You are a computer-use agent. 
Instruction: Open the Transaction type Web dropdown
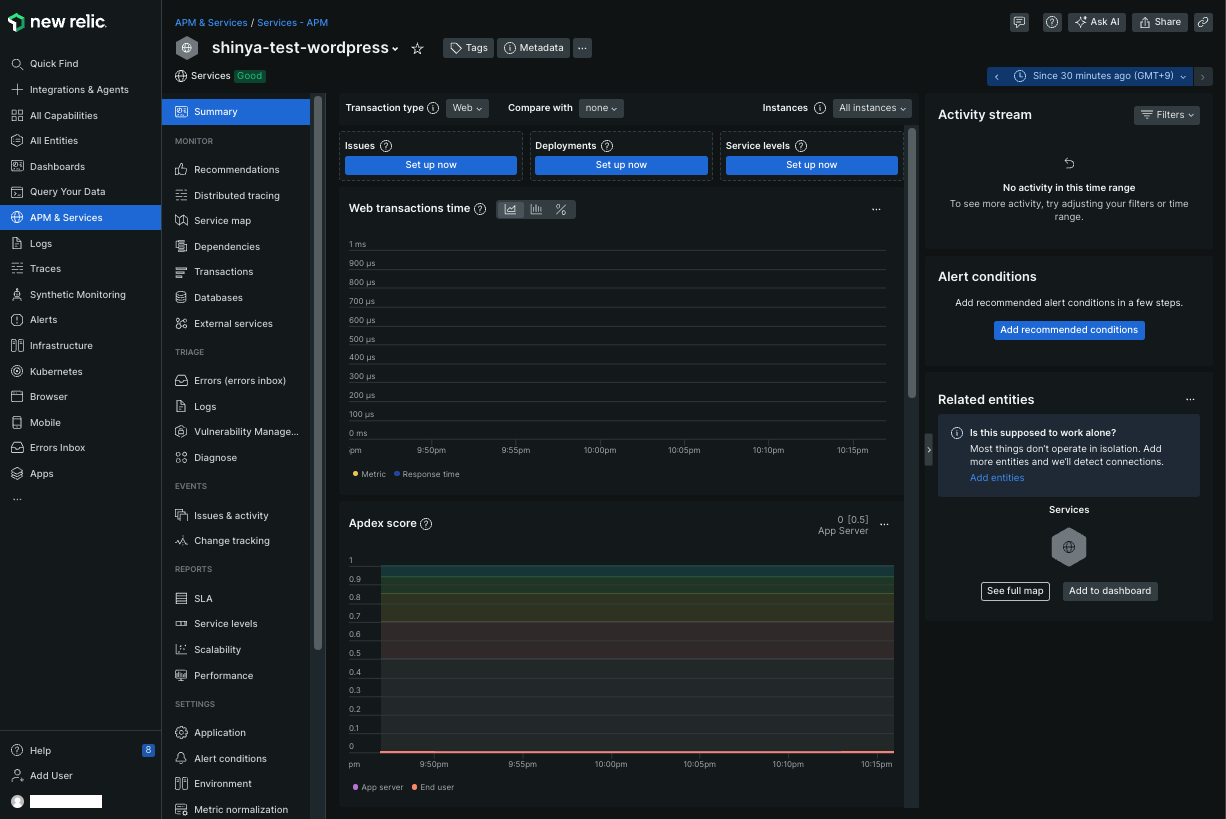[467, 108]
